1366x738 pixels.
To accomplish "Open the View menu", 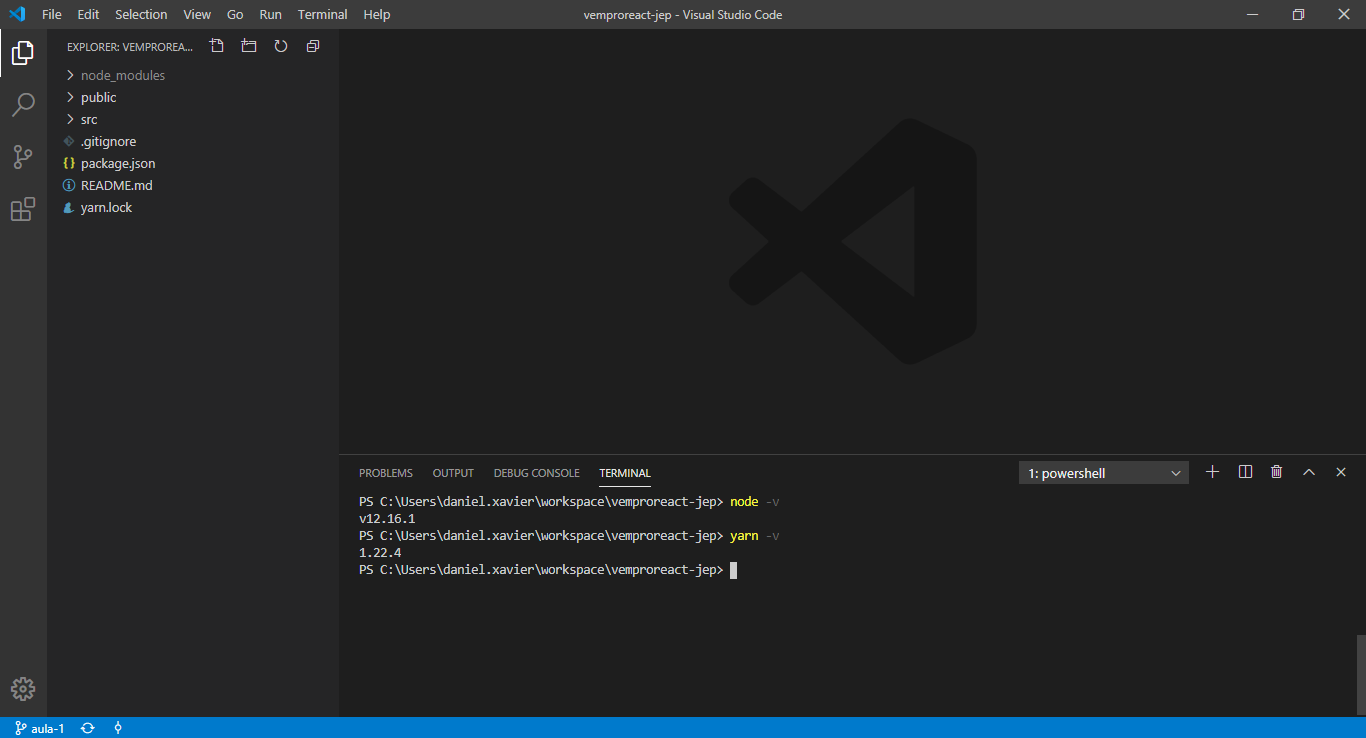I will pyautogui.click(x=197, y=14).
